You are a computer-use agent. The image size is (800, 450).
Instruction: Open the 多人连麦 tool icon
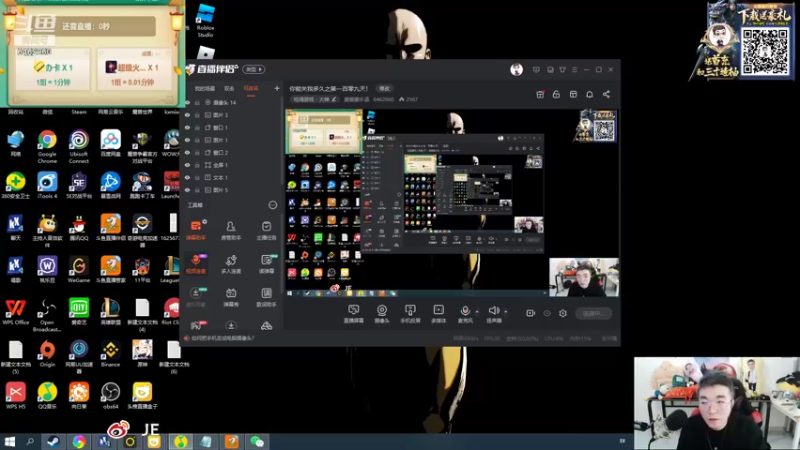[231, 264]
